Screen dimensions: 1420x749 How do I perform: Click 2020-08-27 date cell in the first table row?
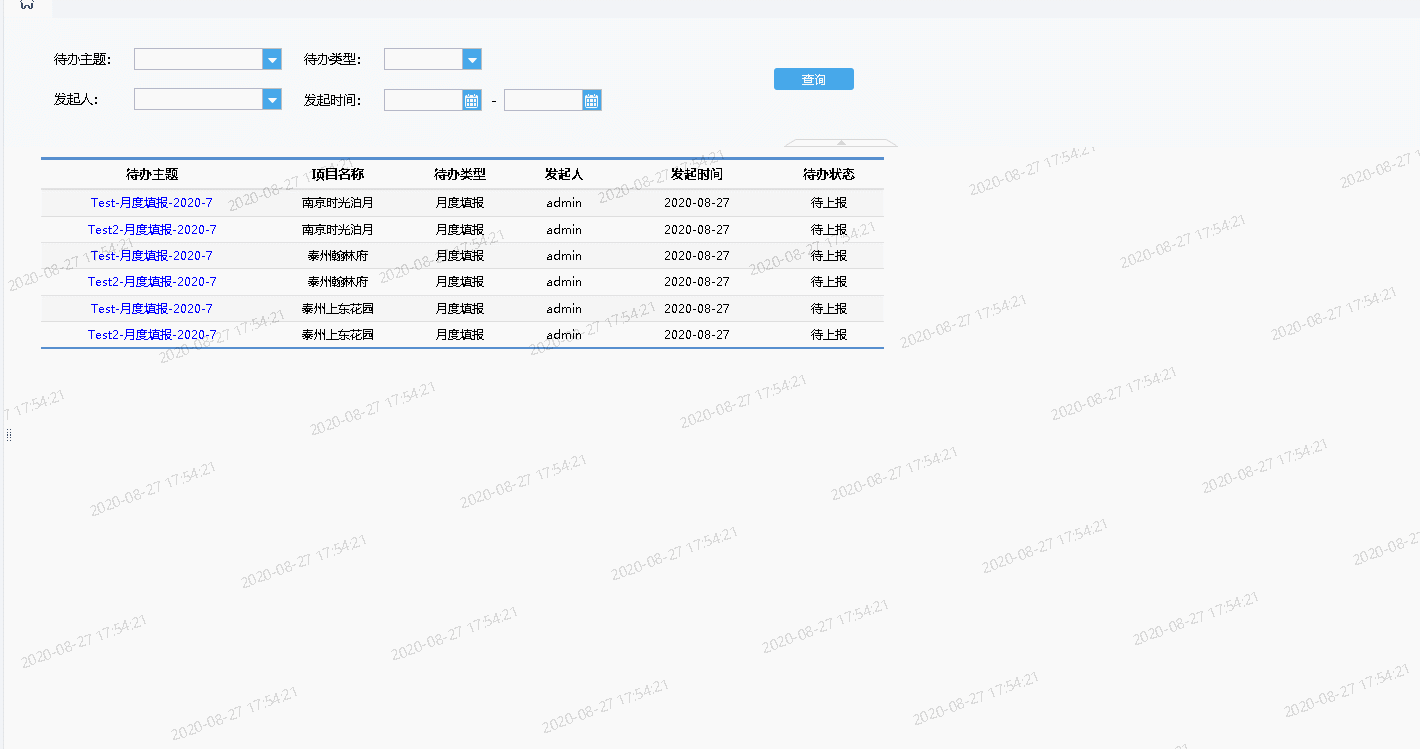697,203
